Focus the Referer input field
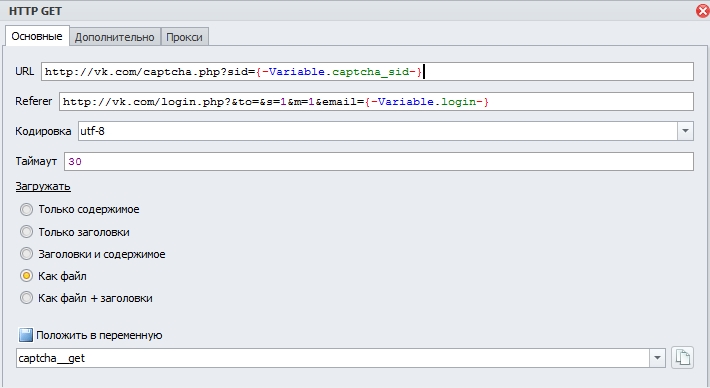This screenshot has height=388, width=710. 376,101
